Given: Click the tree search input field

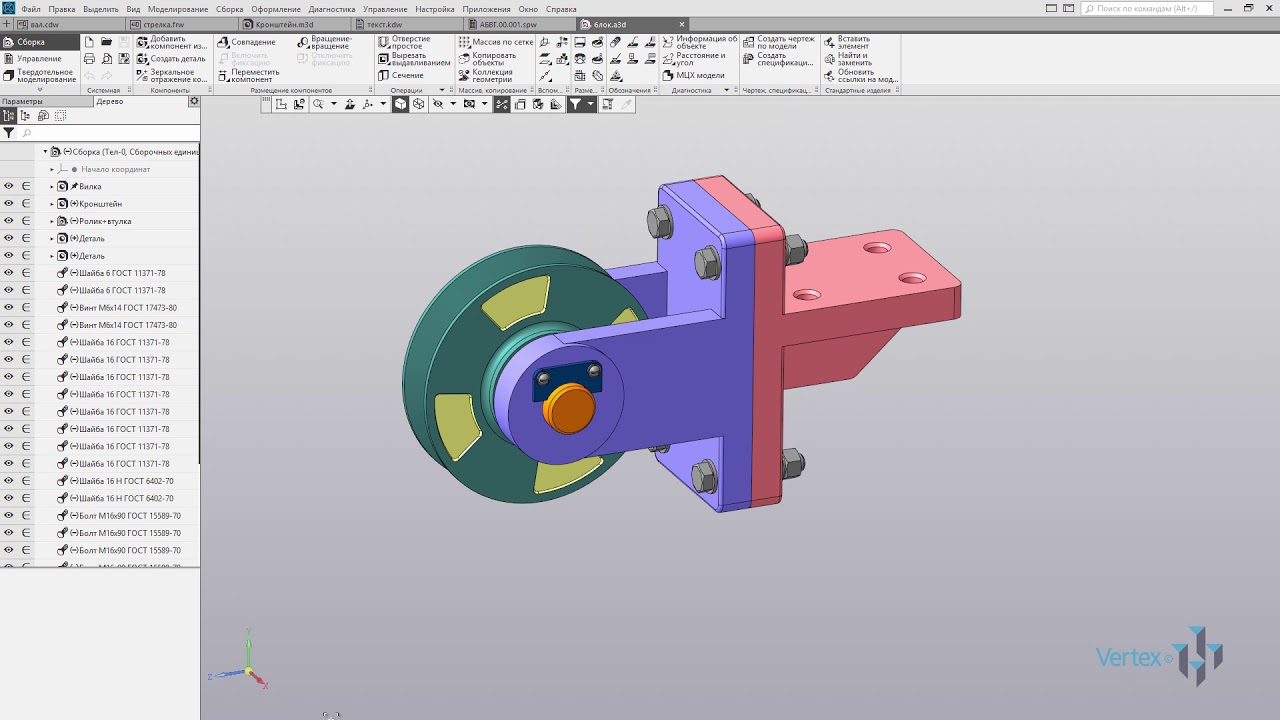Looking at the screenshot, I should pos(110,133).
